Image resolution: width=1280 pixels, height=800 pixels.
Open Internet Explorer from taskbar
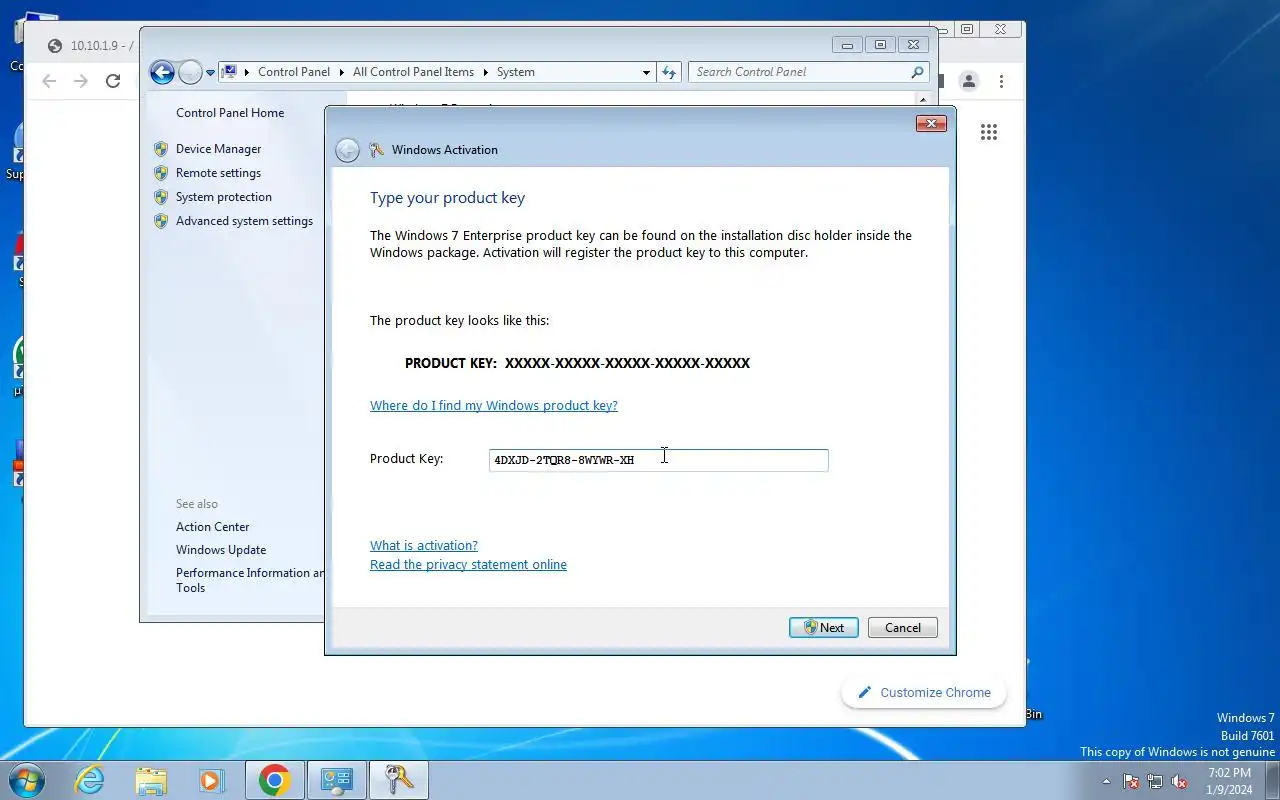[90, 780]
